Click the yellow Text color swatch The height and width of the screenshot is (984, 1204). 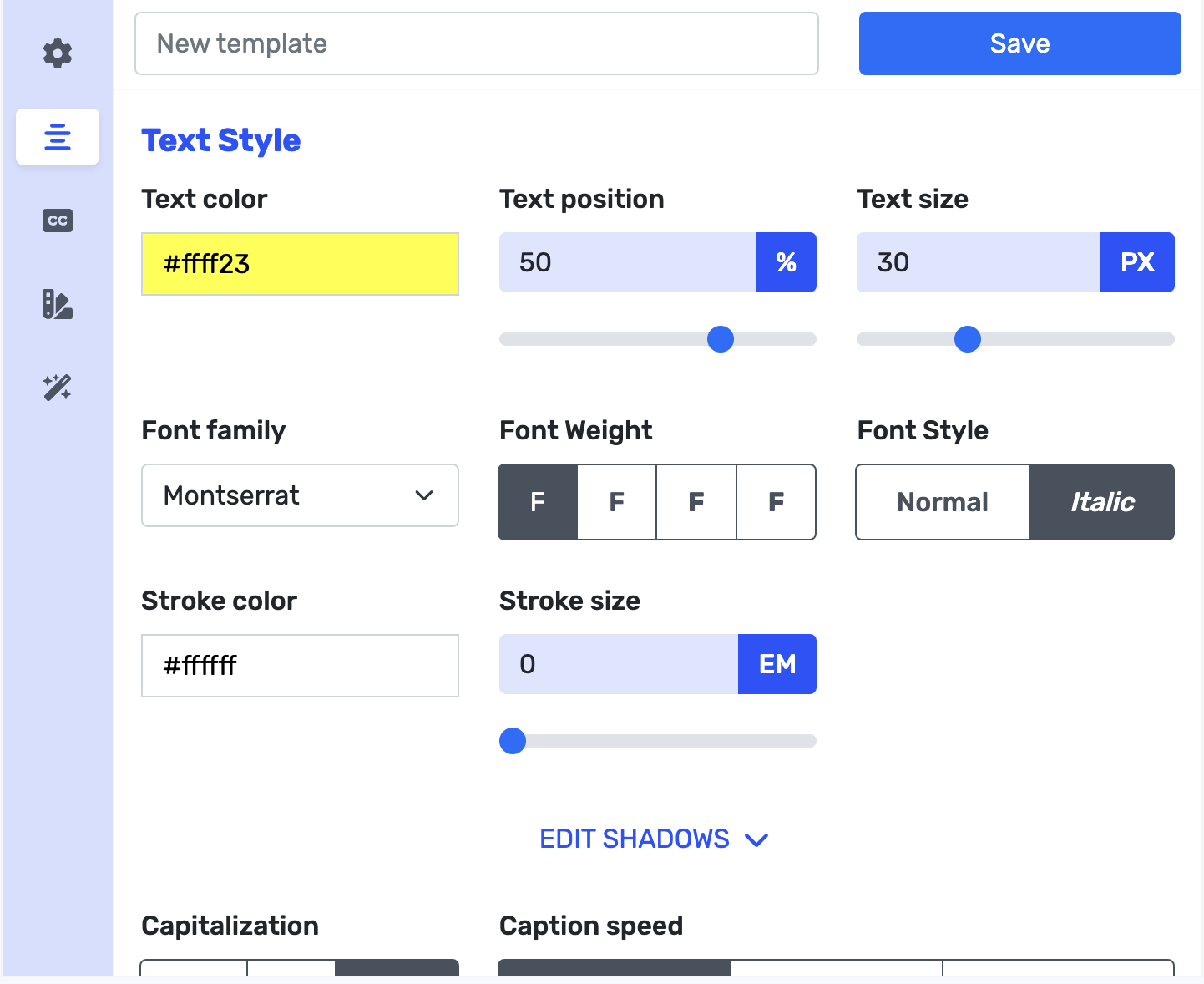click(300, 264)
